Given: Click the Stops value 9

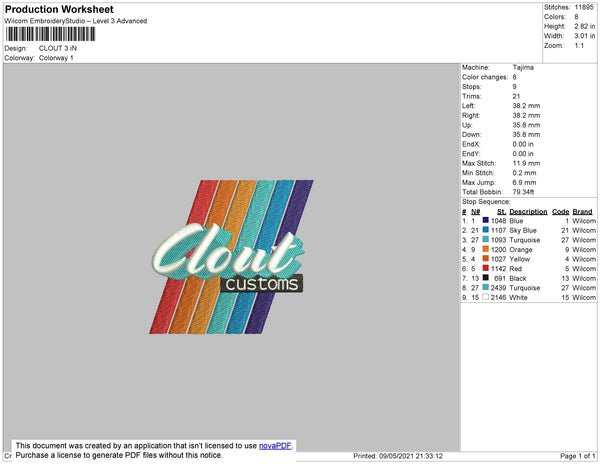Looking at the screenshot, I should pyautogui.click(x=515, y=87).
